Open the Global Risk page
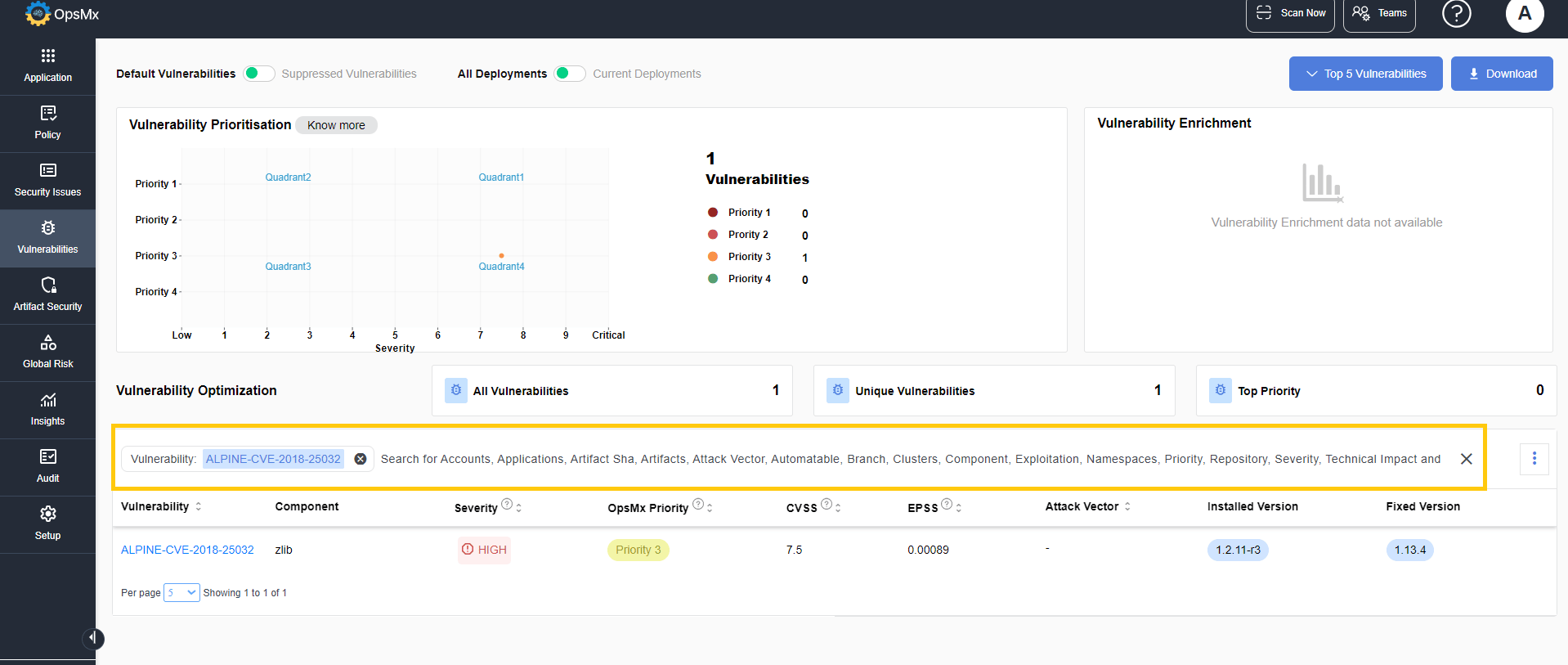This screenshot has height=665, width=1568. (x=47, y=353)
